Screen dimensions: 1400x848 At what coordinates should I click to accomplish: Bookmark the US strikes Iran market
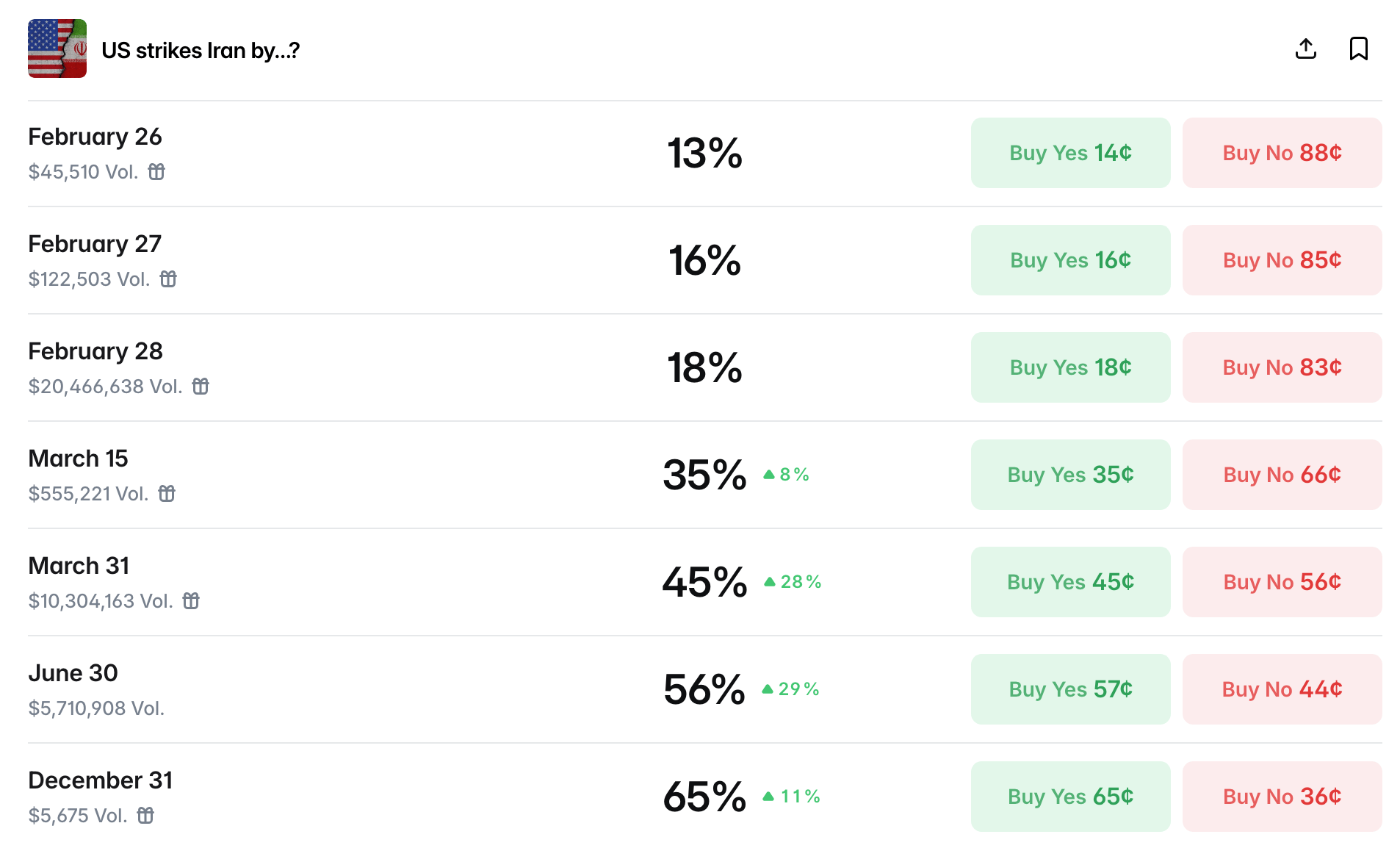[1358, 49]
